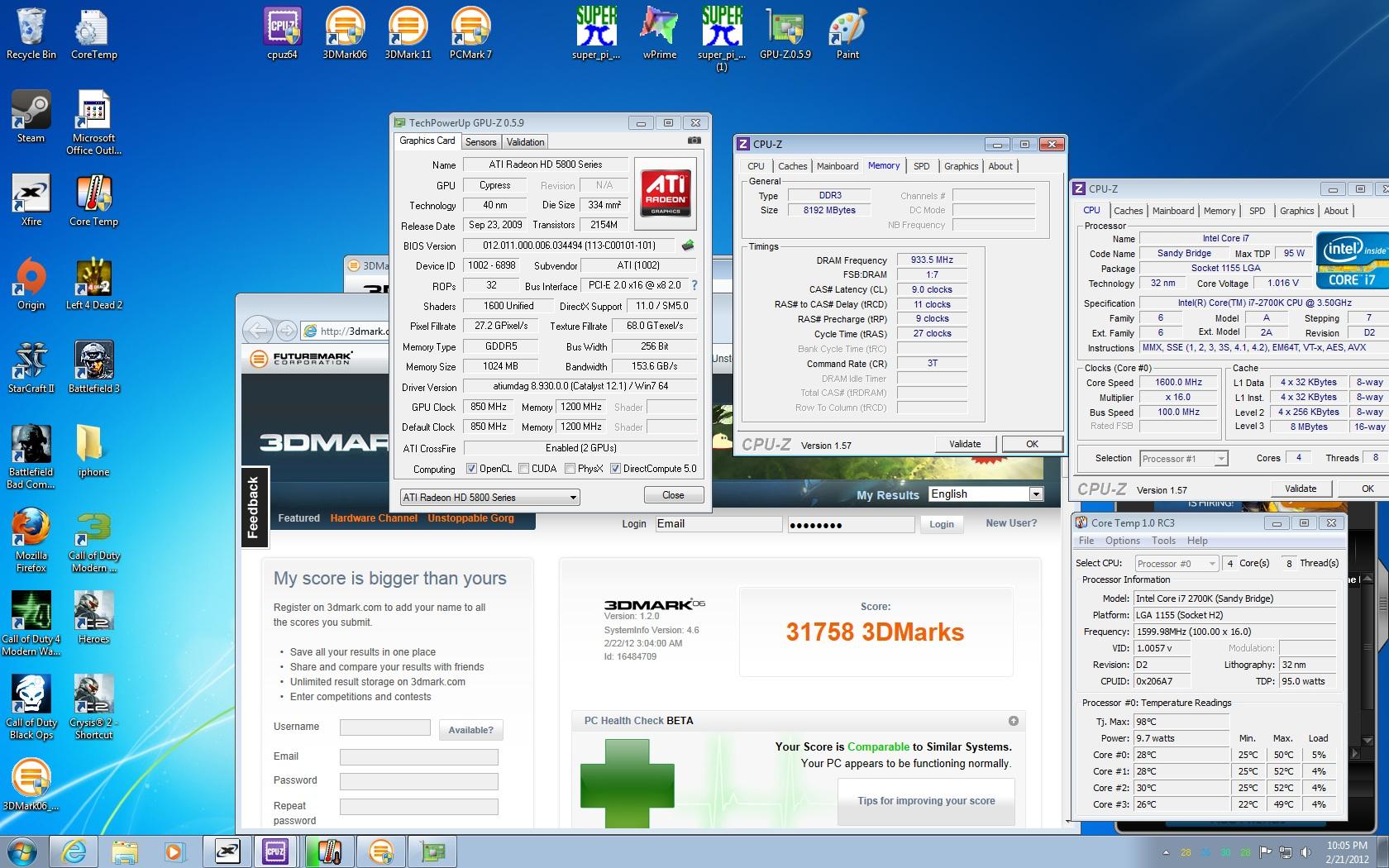Switch to the Validation tab in GPU-Z
The image size is (1389, 868).
[525, 142]
